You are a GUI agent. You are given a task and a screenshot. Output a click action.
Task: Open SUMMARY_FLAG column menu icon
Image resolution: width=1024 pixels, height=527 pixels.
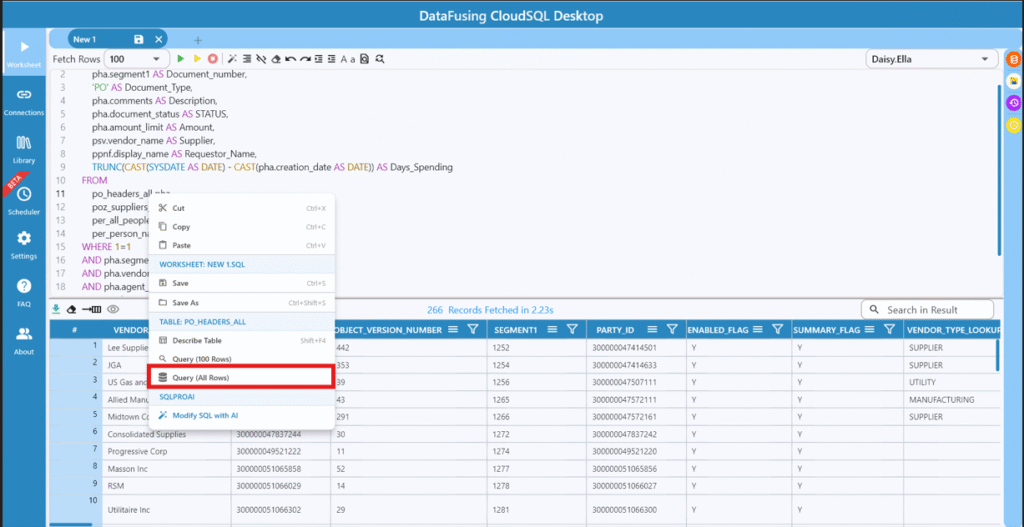[x=871, y=330]
